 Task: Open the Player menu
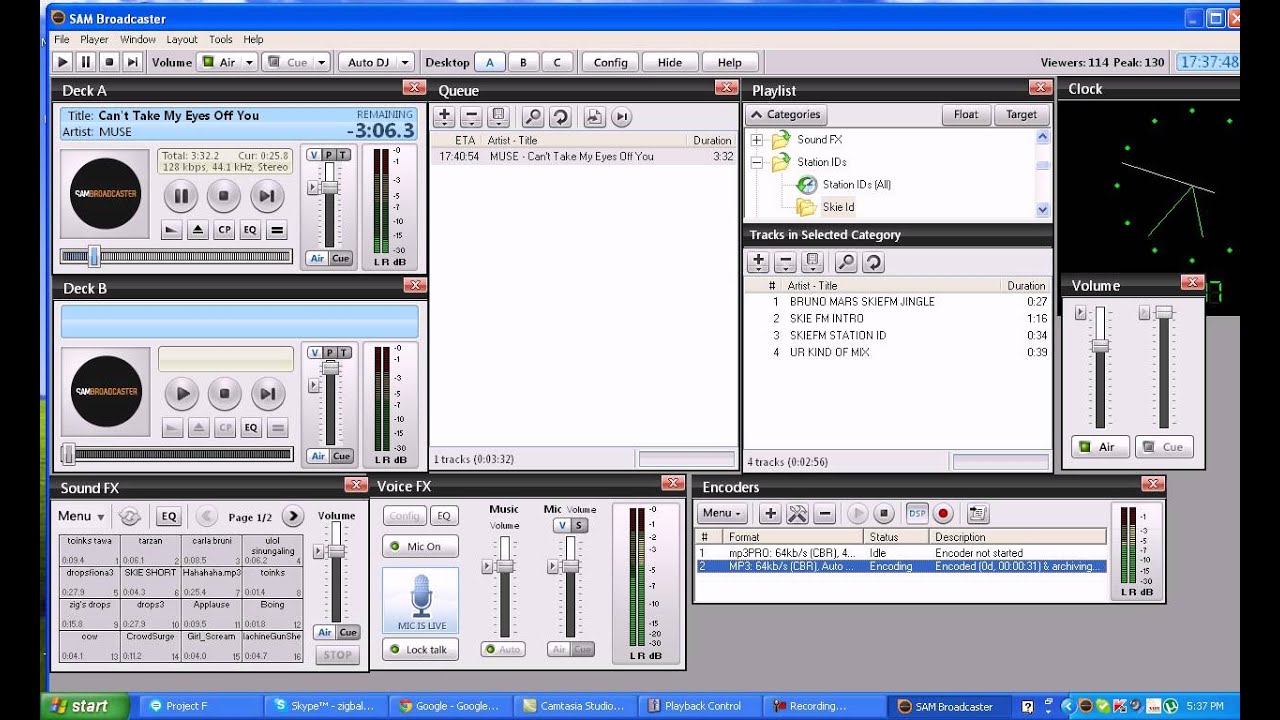[94, 40]
